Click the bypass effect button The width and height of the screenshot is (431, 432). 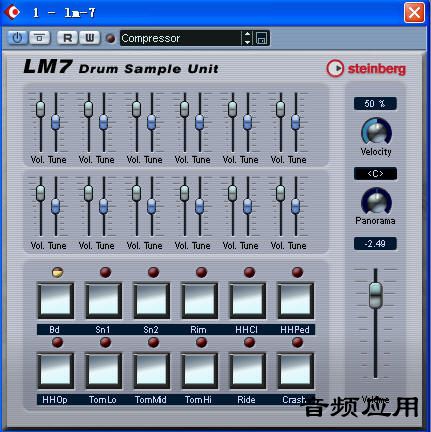pyautogui.click(x=40, y=38)
